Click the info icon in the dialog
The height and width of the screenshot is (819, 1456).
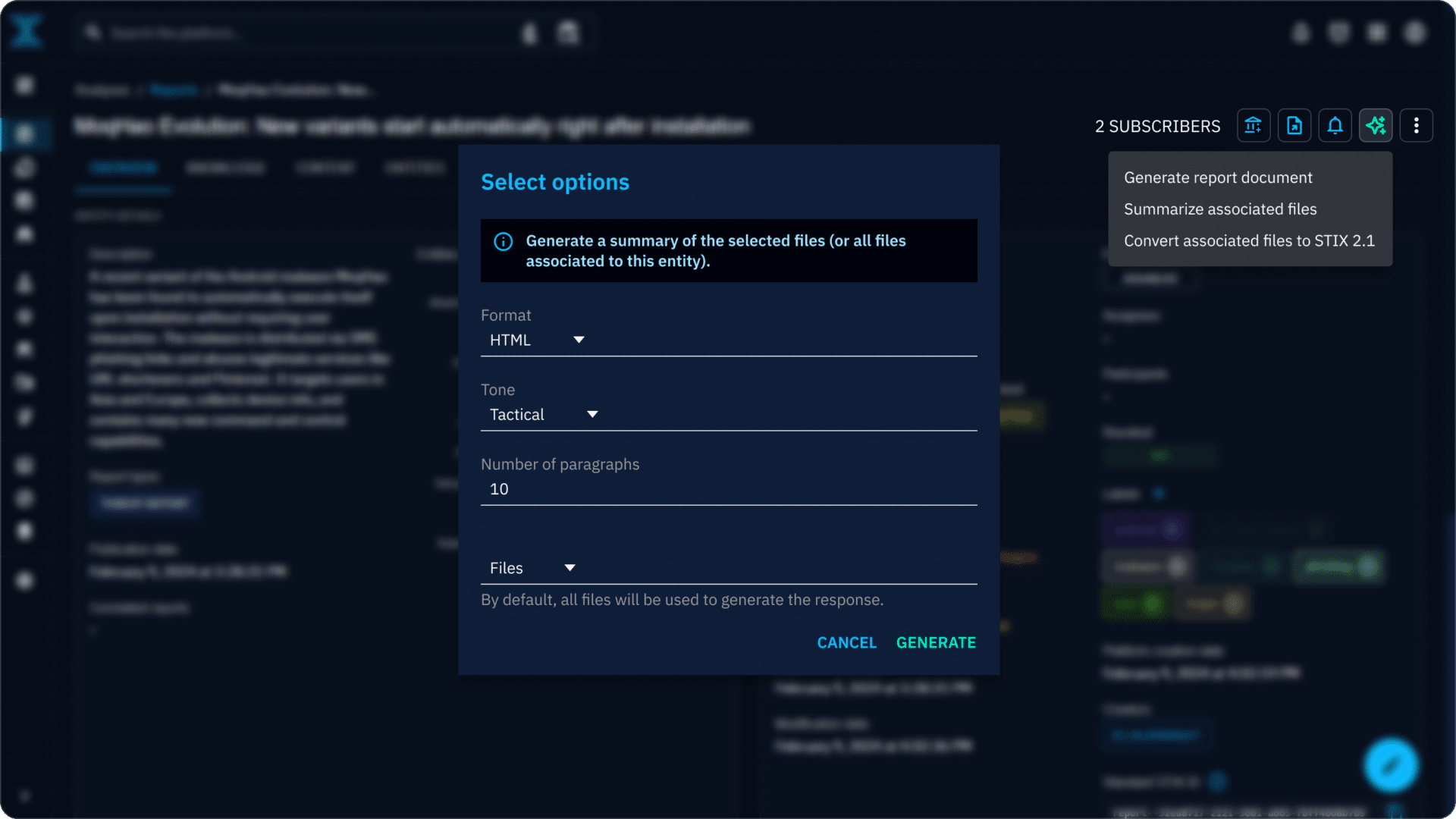click(x=503, y=242)
